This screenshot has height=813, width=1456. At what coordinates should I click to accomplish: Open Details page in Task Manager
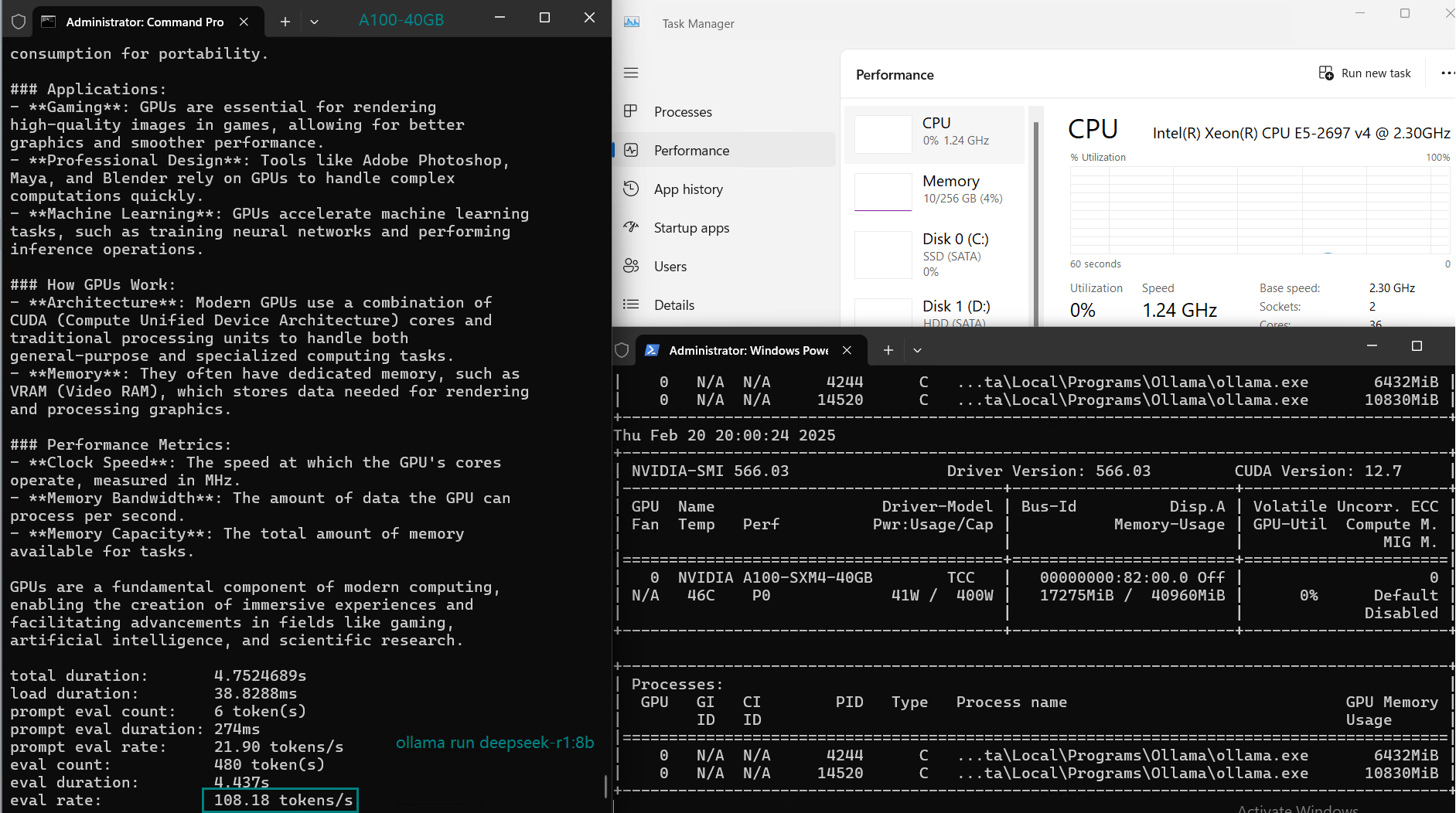click(725, 304)
